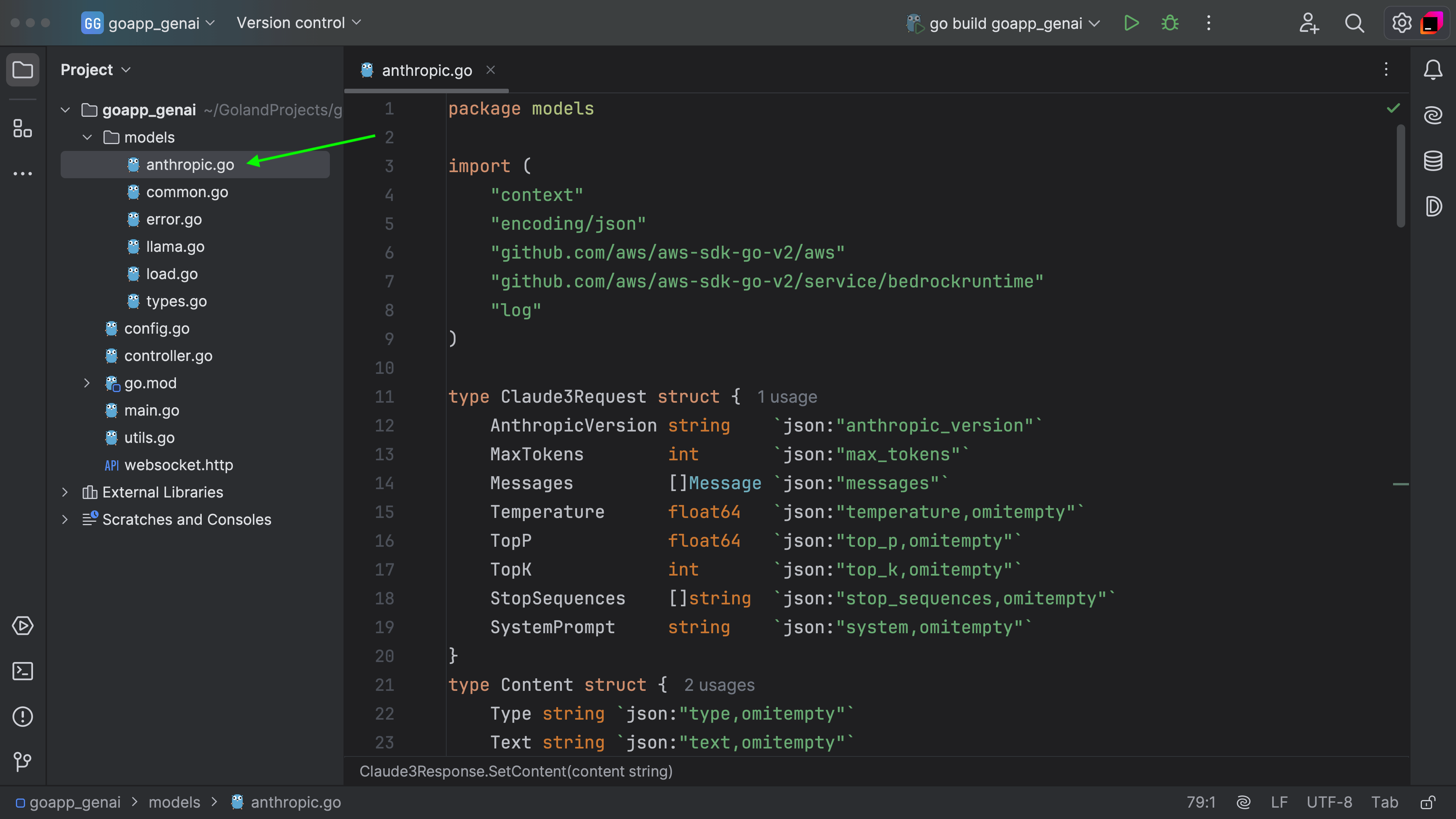Collapse the models folder
Viewport: 1456px width, 819px height.
click(87, 137)
